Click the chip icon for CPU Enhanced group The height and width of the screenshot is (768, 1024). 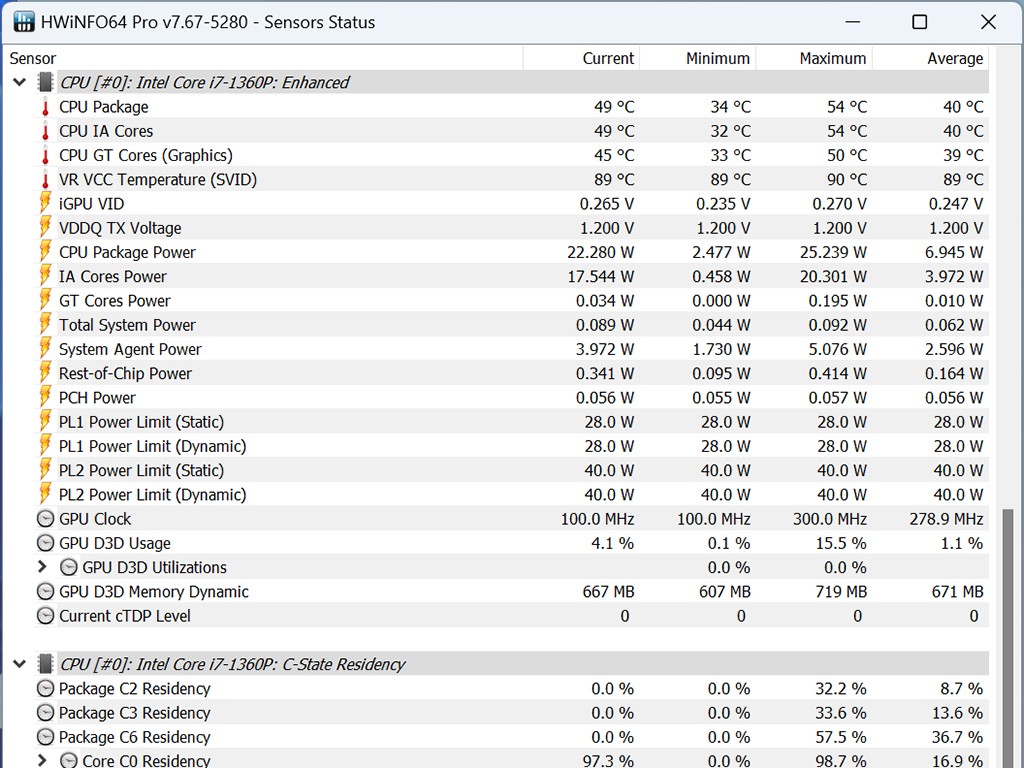[45, 83]
